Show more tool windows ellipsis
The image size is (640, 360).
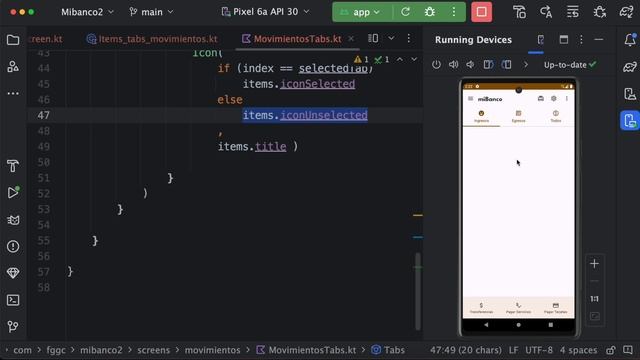coord(13,93)
